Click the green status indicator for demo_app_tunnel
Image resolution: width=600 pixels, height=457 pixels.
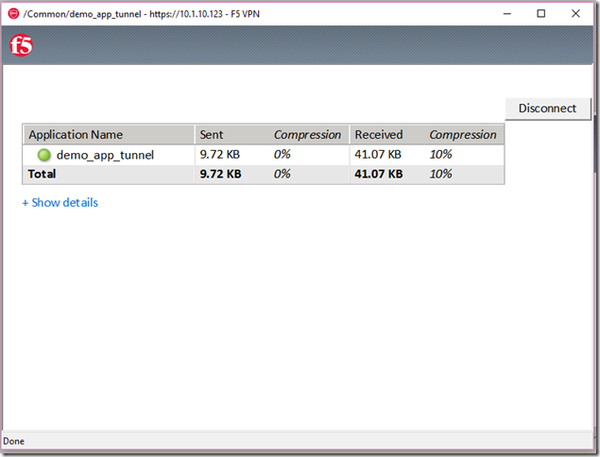[44, 155]
